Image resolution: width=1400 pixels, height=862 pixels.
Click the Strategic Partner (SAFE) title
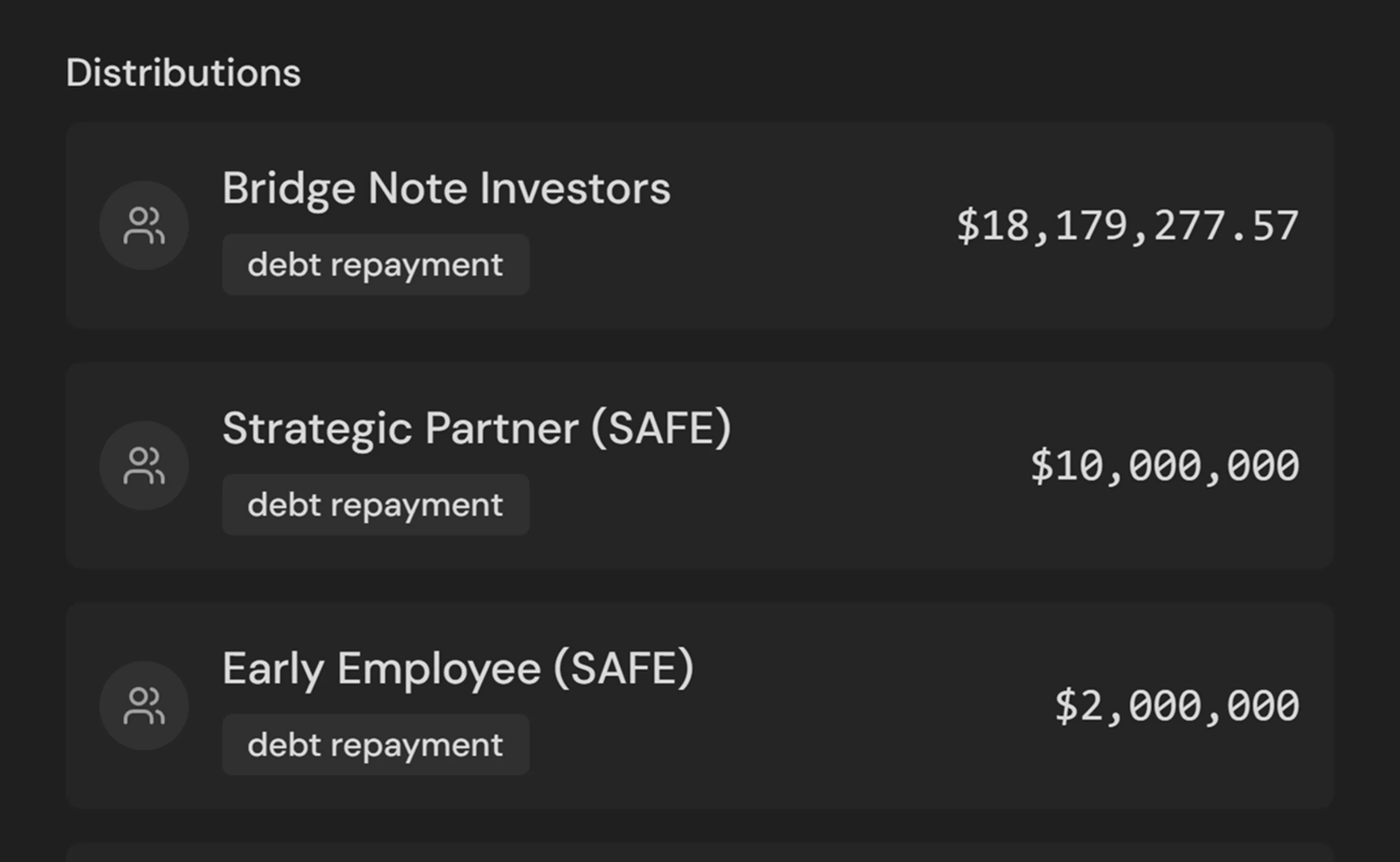[476, 428]
